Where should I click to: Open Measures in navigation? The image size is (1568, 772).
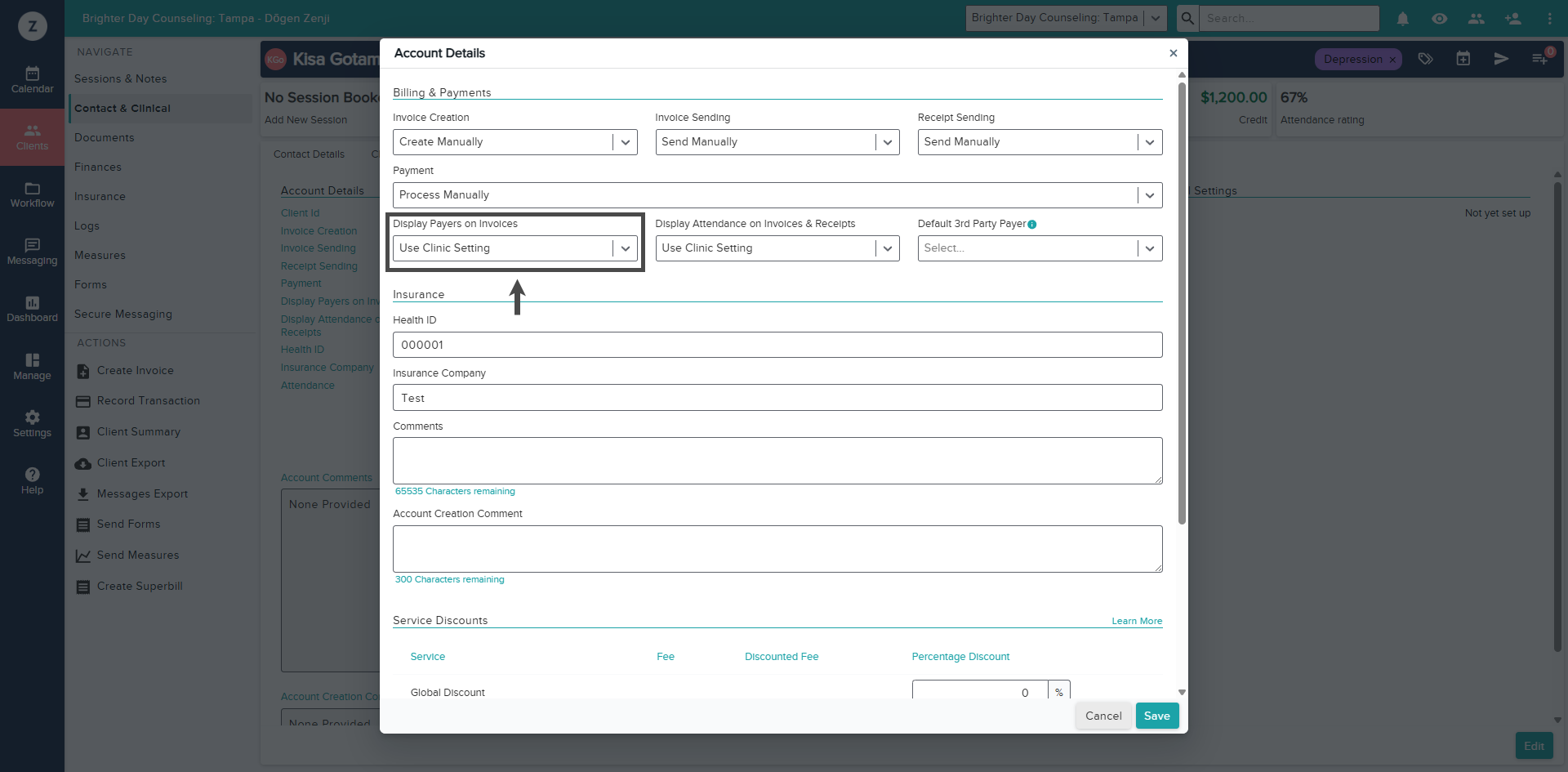tap(100, 256)
